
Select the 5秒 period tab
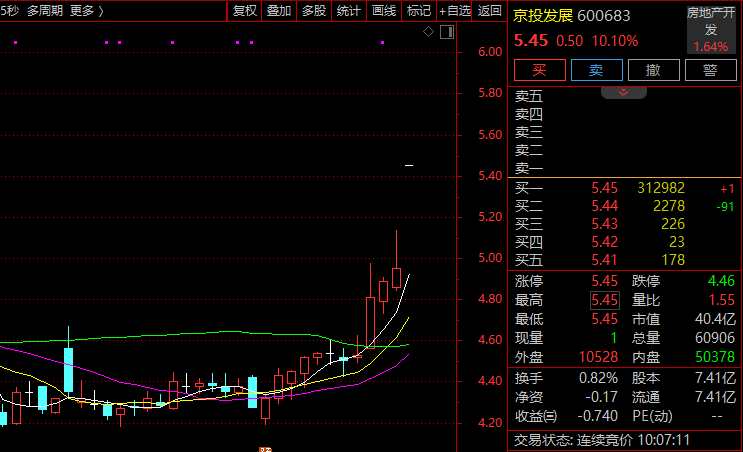pyautogui.click(x=9, y=10)
